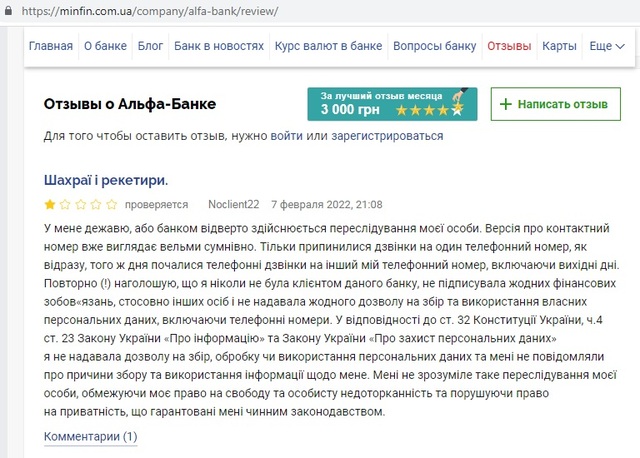Open Курс валют в банке
This screenshot has height=458, width=640.
pyautogui.click(x=329, y=46)
